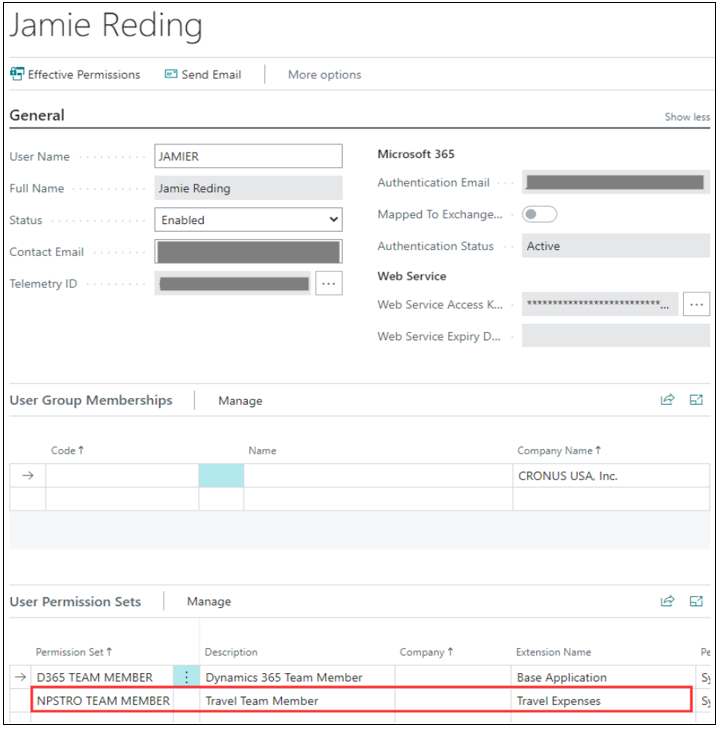Click the Web Service Access Key field

(x=600, y=304)
